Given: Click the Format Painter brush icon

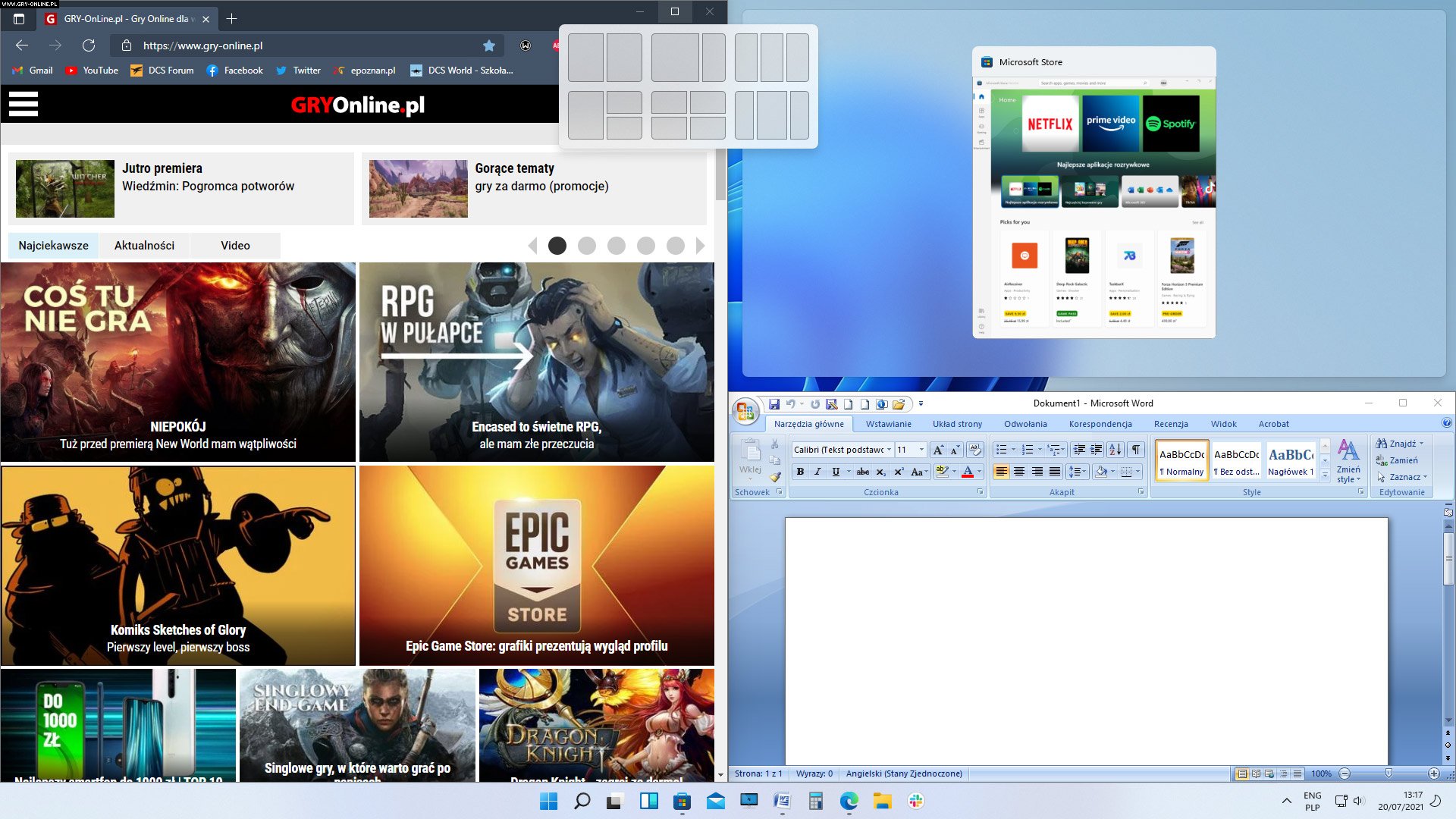Looking at the screenshot, I should point(775,477).
